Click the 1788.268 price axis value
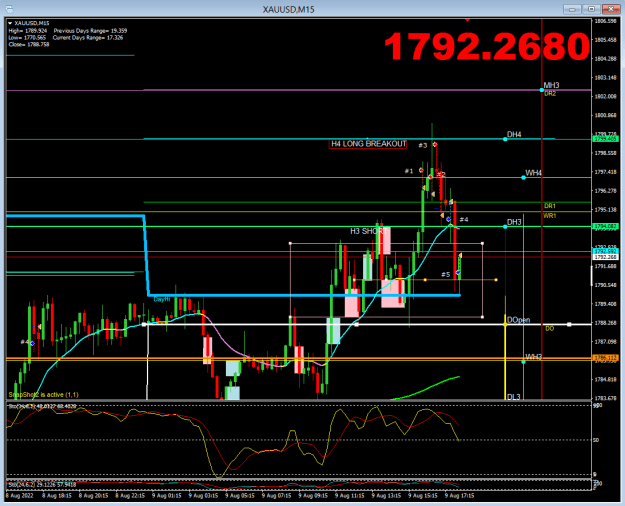Viewport: 625px width, 506px height. 605,323
